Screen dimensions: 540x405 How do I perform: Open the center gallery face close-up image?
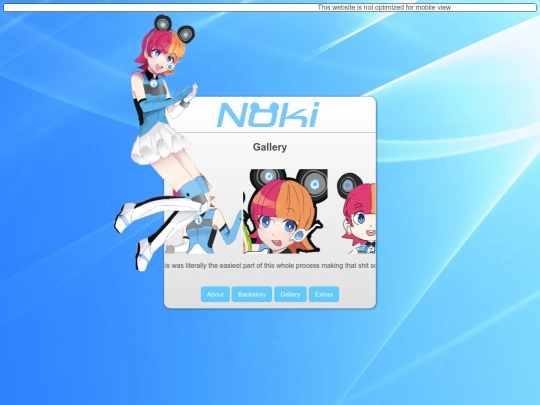click(285, 211)
